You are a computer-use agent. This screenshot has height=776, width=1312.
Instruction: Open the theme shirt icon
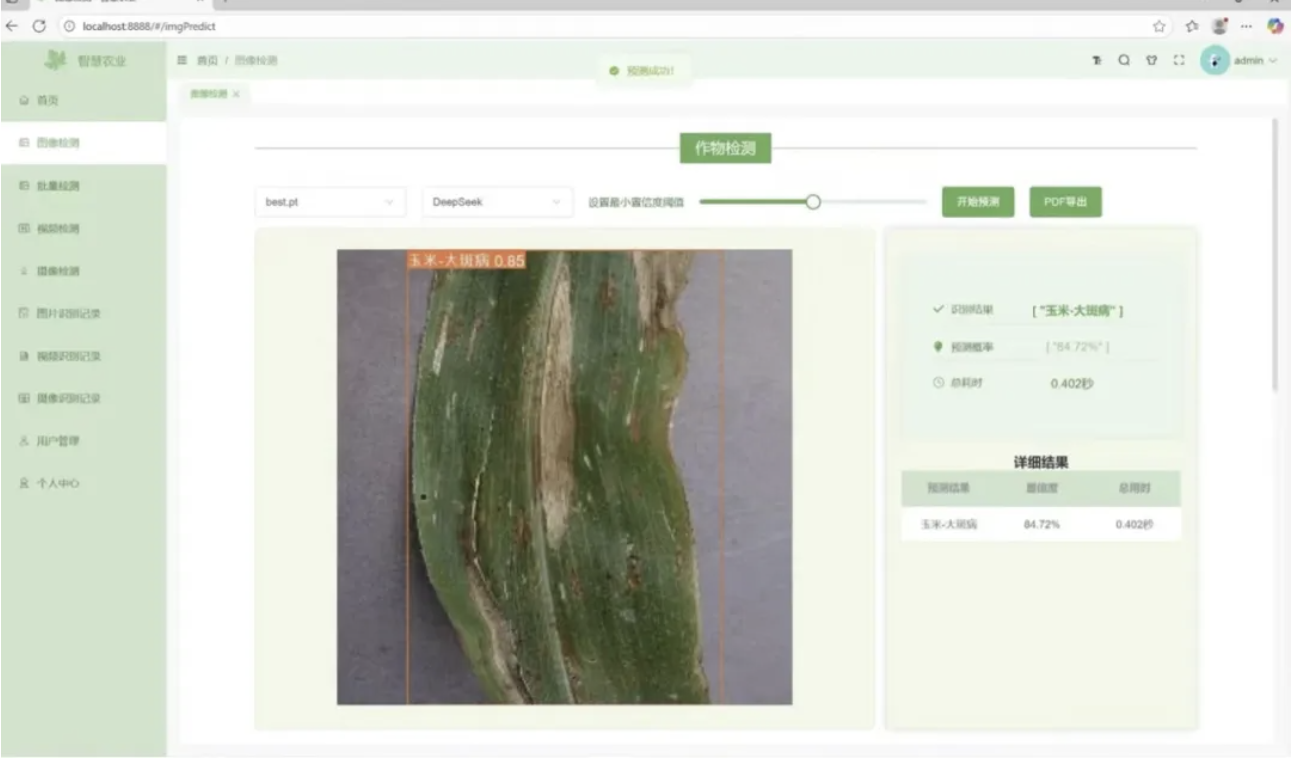[x=1151, y=61]
